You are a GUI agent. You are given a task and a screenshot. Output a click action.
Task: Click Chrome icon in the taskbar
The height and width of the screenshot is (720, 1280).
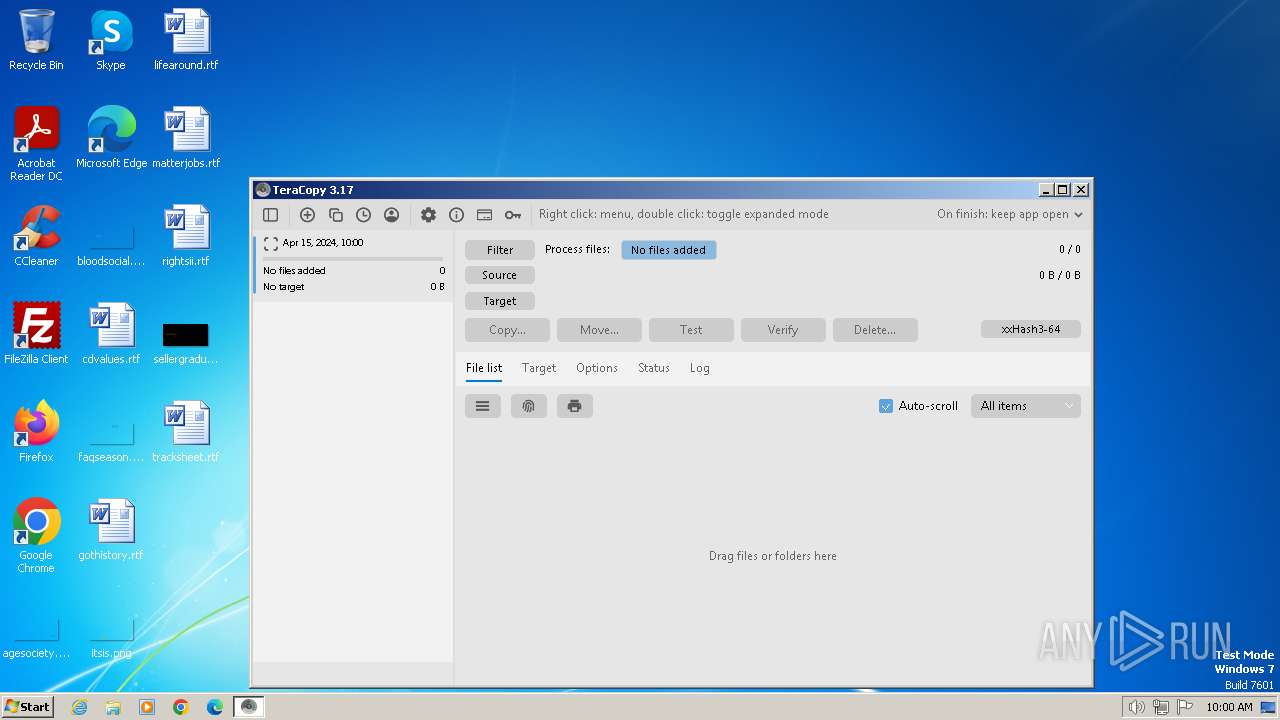(181, 707)
